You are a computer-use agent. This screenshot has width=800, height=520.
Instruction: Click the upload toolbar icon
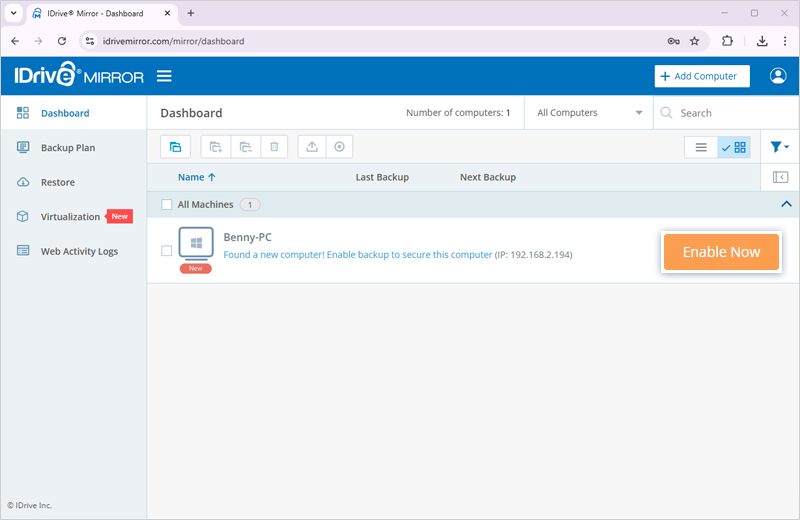312,147
